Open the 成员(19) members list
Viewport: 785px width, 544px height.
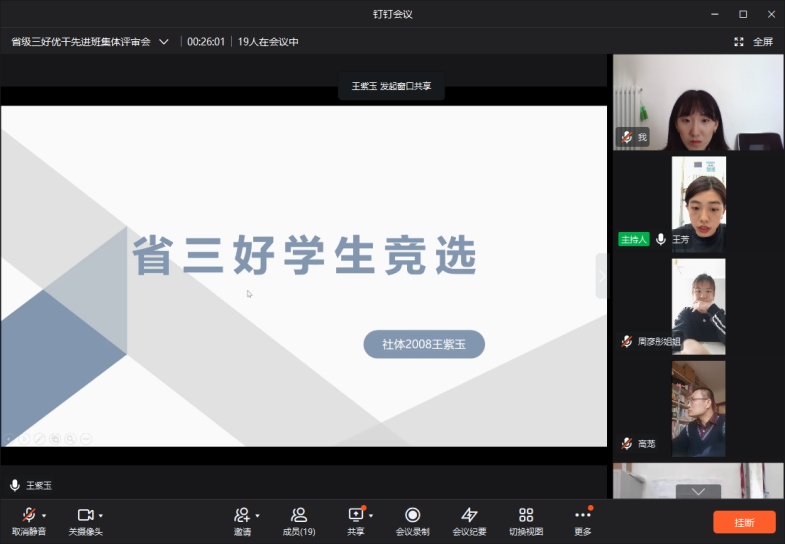coord(298,520)
